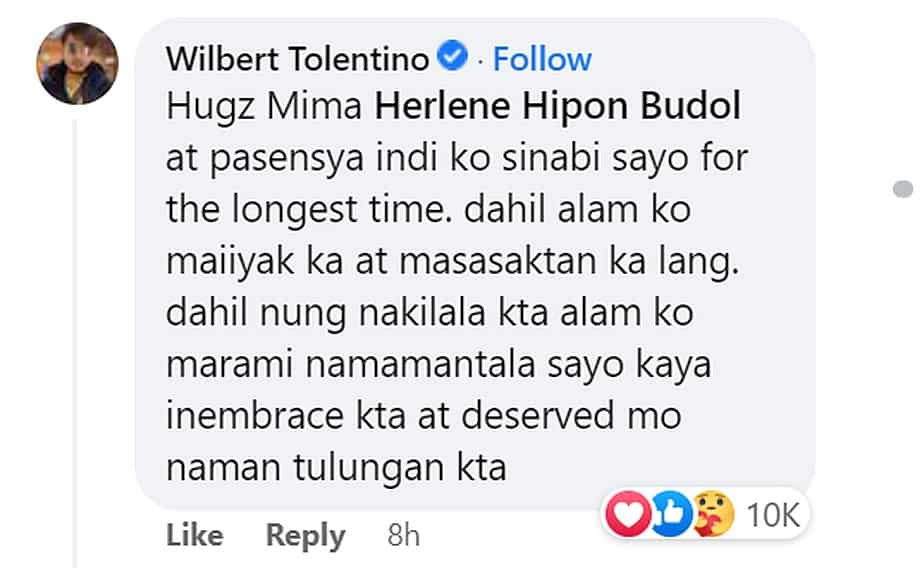The width and height of the screenshot is (922, 568).
Task: Like this comment
Action: tap(195, 535)
